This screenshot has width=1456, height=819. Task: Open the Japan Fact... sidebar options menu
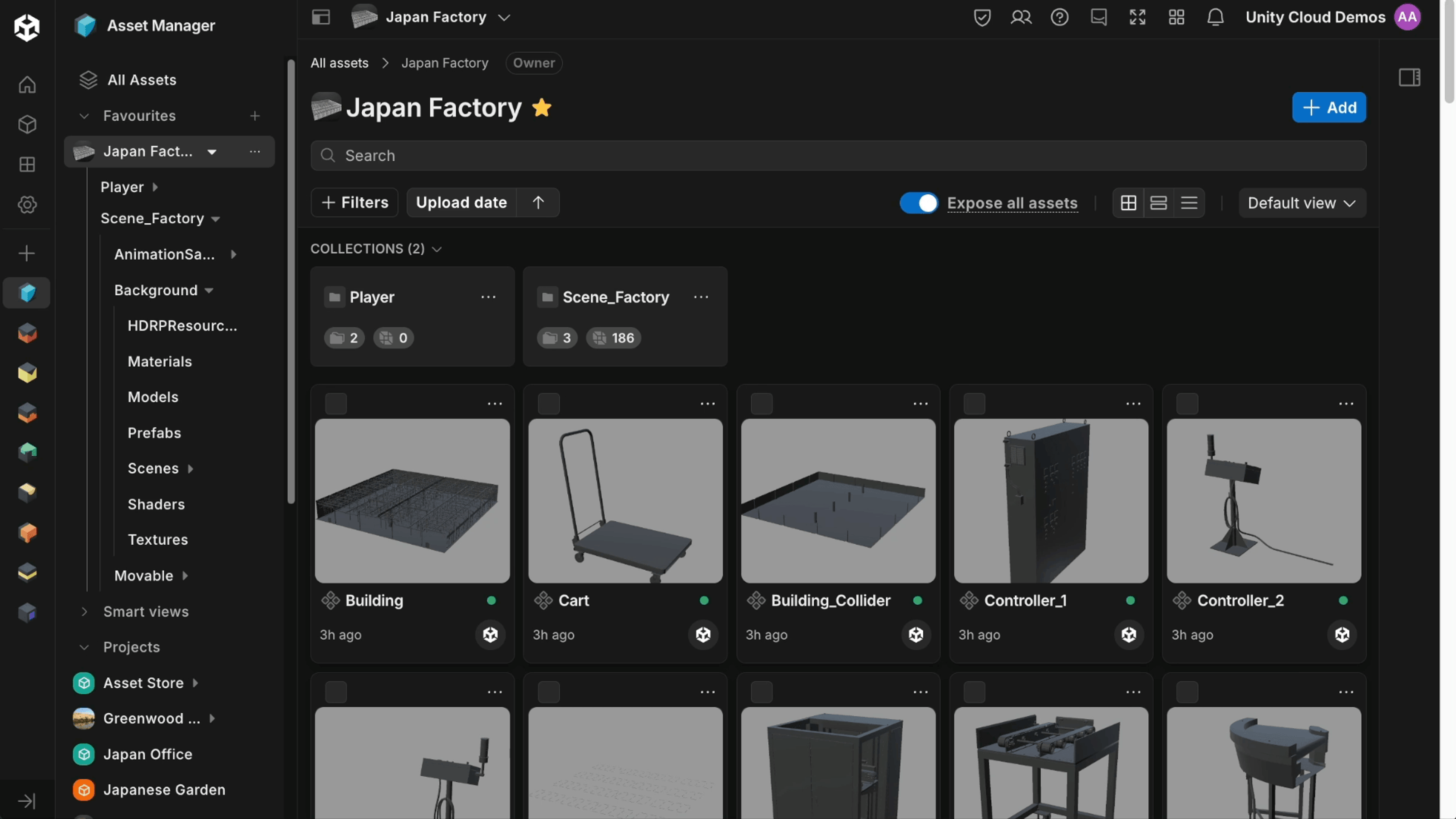coord(255,152)
